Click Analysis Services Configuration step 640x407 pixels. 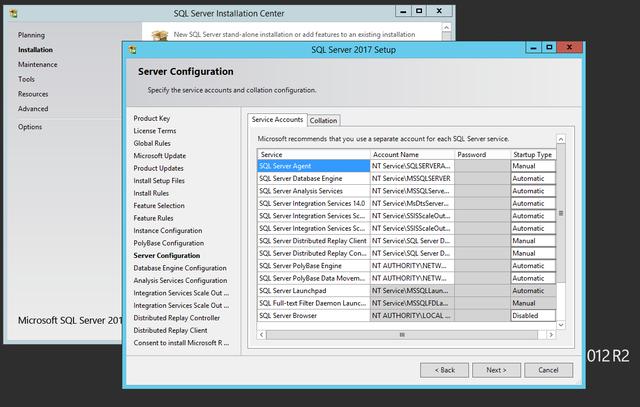(180, 280)
